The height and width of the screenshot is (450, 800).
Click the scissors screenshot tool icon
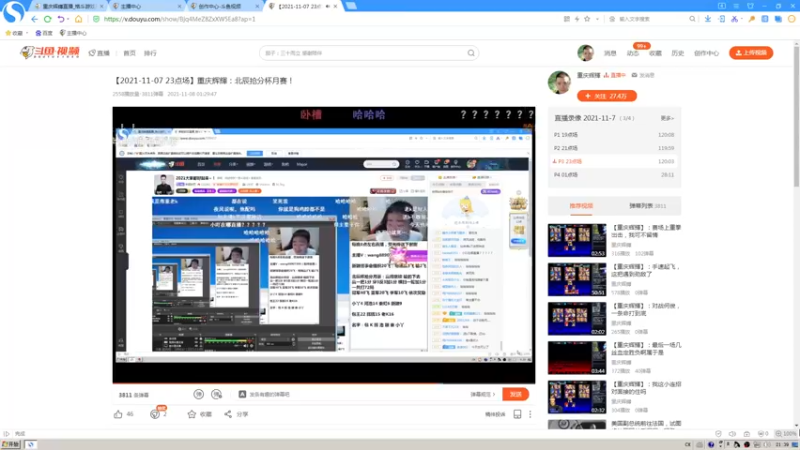pos(734,19)
